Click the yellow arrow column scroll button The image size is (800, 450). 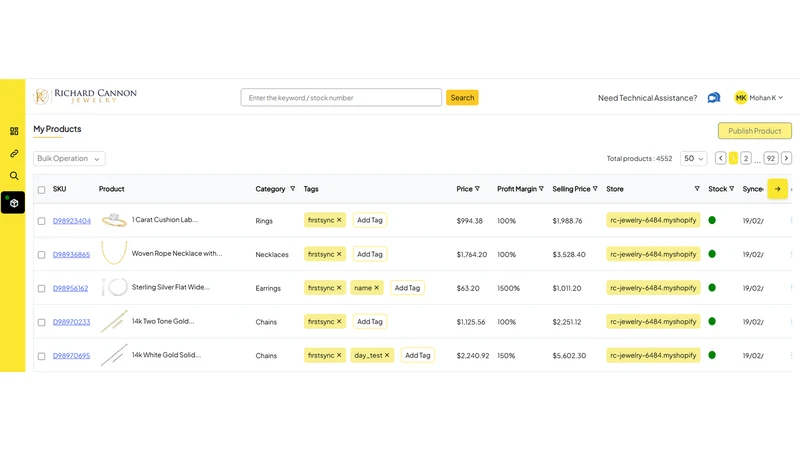[x=778, y=189]
